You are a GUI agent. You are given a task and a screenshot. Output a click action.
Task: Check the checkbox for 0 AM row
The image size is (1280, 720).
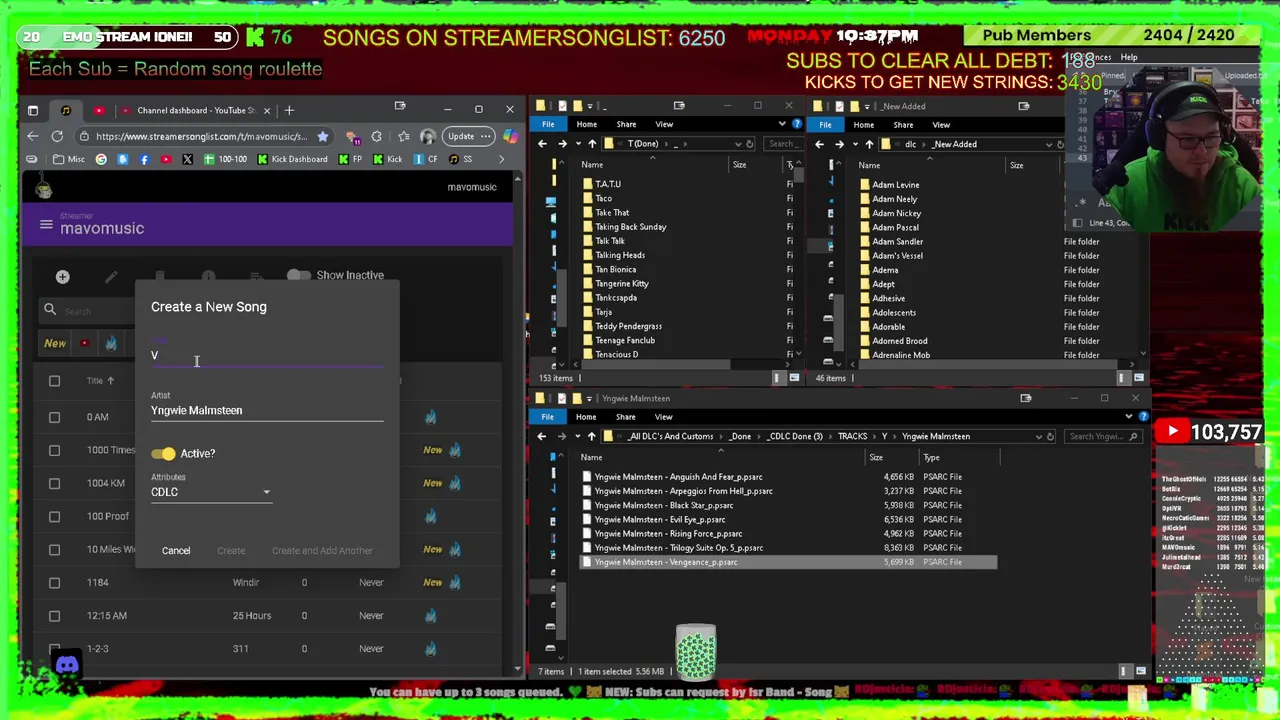54,417
